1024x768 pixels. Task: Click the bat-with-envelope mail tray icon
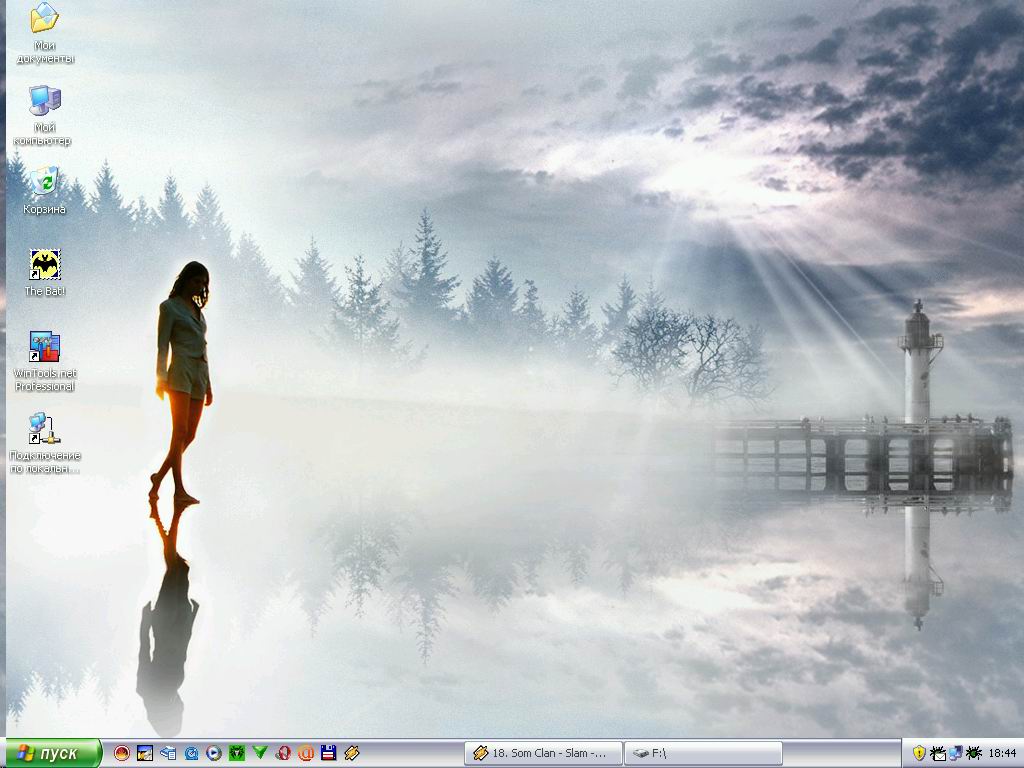938,753
